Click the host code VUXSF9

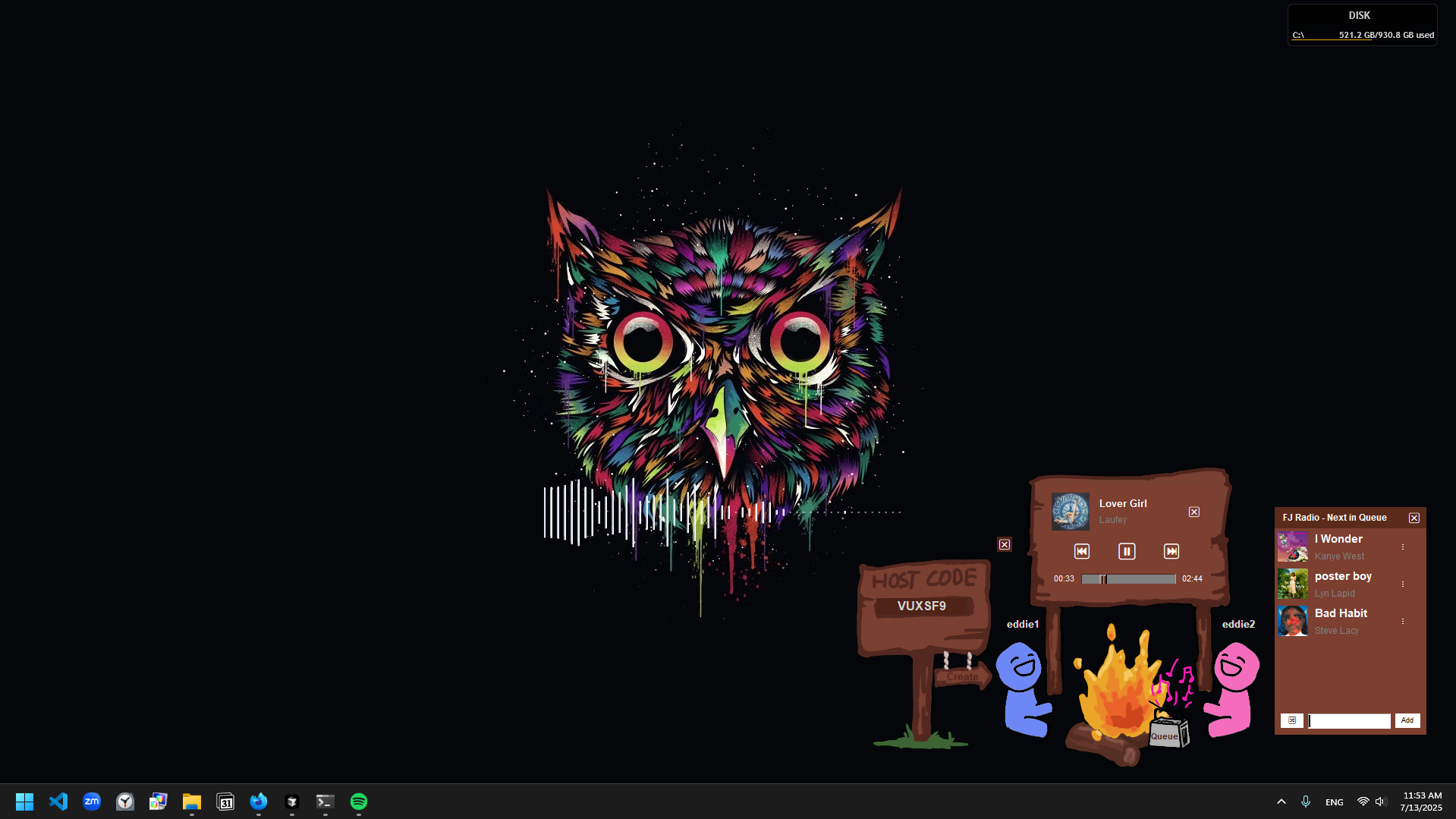(922, 606)
